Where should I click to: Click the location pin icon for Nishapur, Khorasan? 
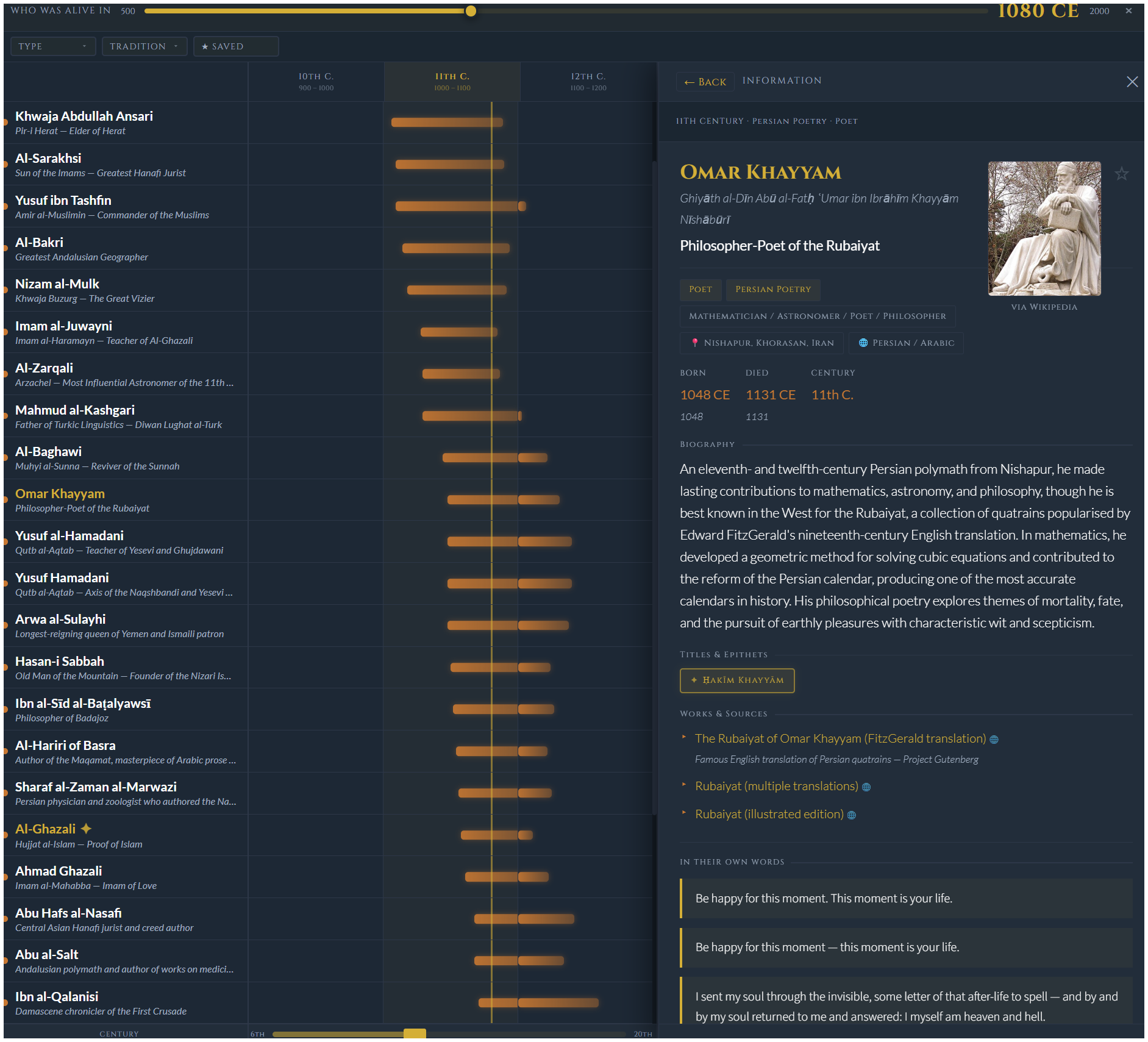(694, 343)
